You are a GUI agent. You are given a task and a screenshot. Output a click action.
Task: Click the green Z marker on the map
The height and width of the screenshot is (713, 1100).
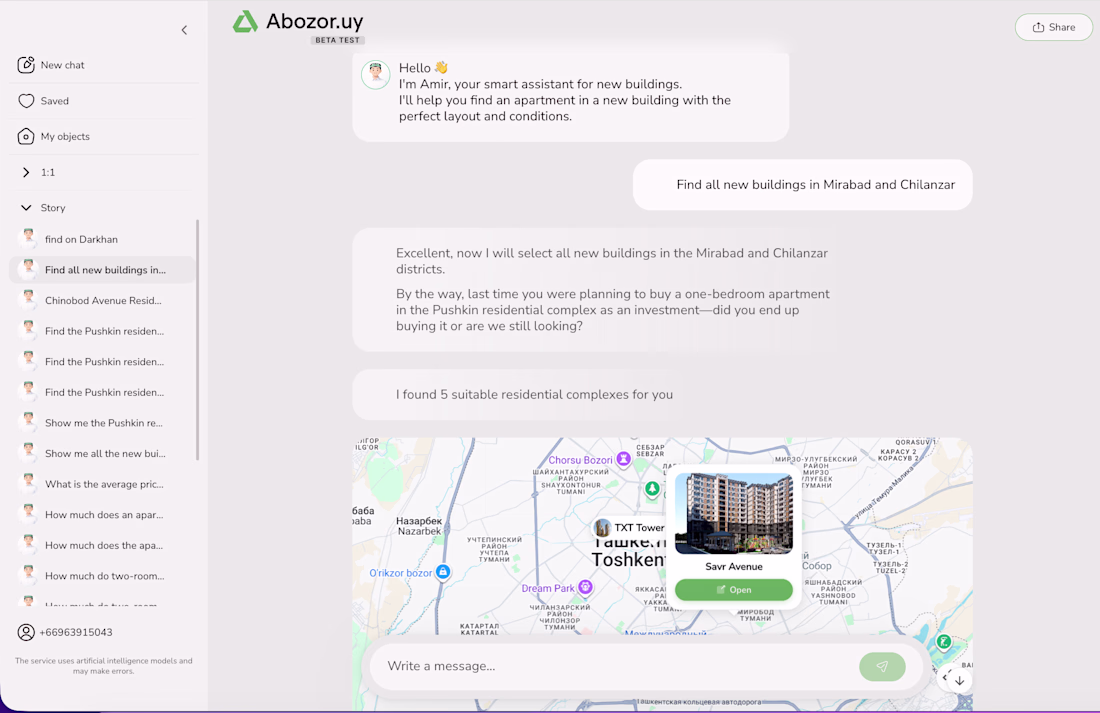[944, 642]
